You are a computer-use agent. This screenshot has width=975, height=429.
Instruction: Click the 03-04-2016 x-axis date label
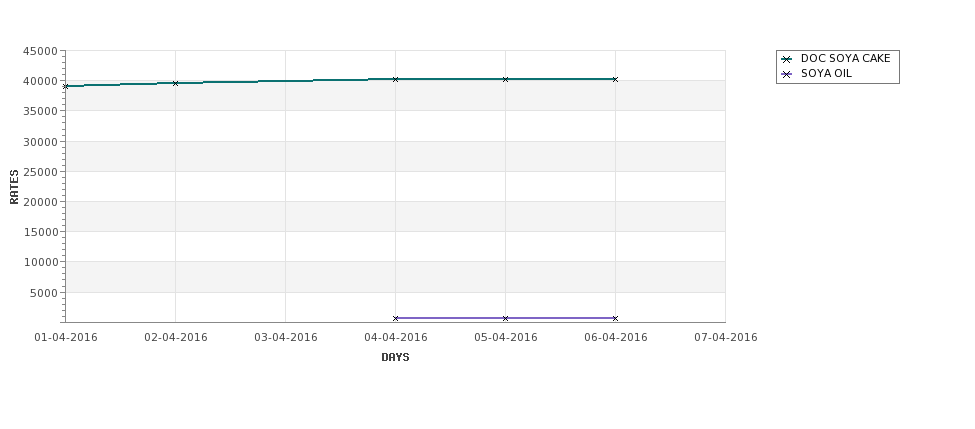click(285, 337)
